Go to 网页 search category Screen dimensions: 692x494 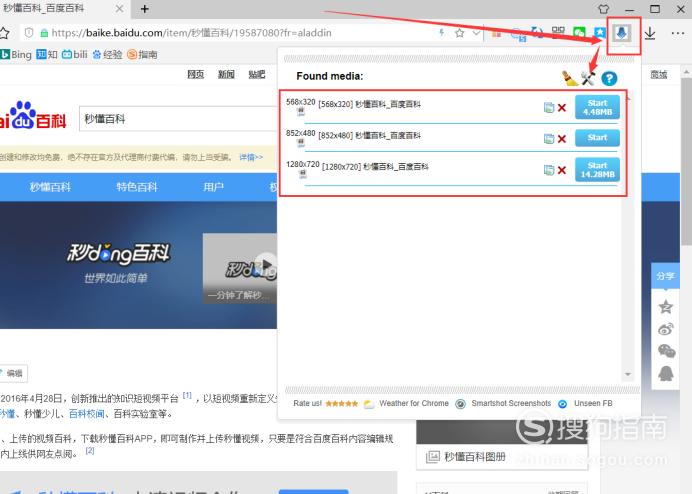(x=196, y=74)
